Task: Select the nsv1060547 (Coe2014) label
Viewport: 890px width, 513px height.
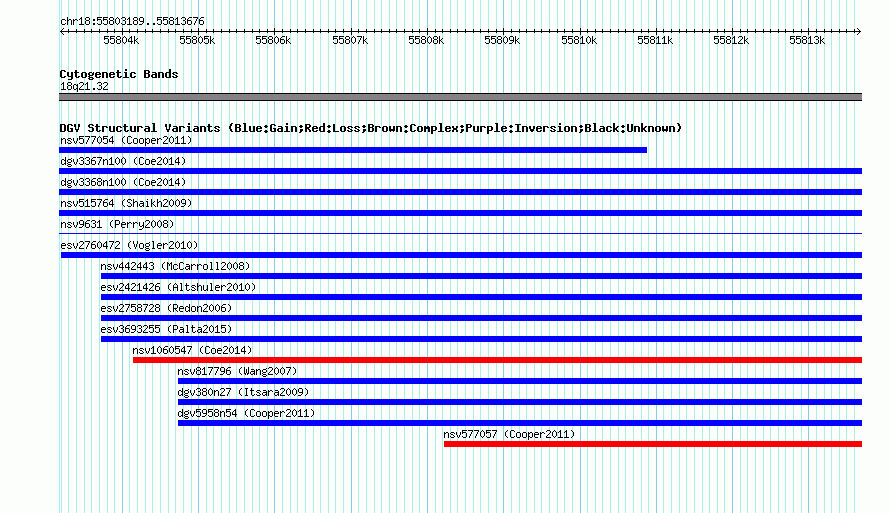Action: pos(192,350)
